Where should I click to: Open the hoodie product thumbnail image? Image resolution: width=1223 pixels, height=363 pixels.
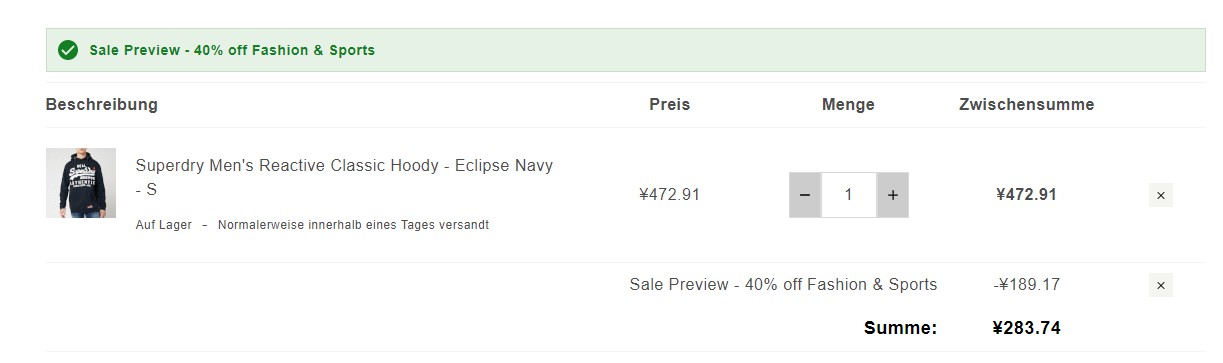click(81, 183)
